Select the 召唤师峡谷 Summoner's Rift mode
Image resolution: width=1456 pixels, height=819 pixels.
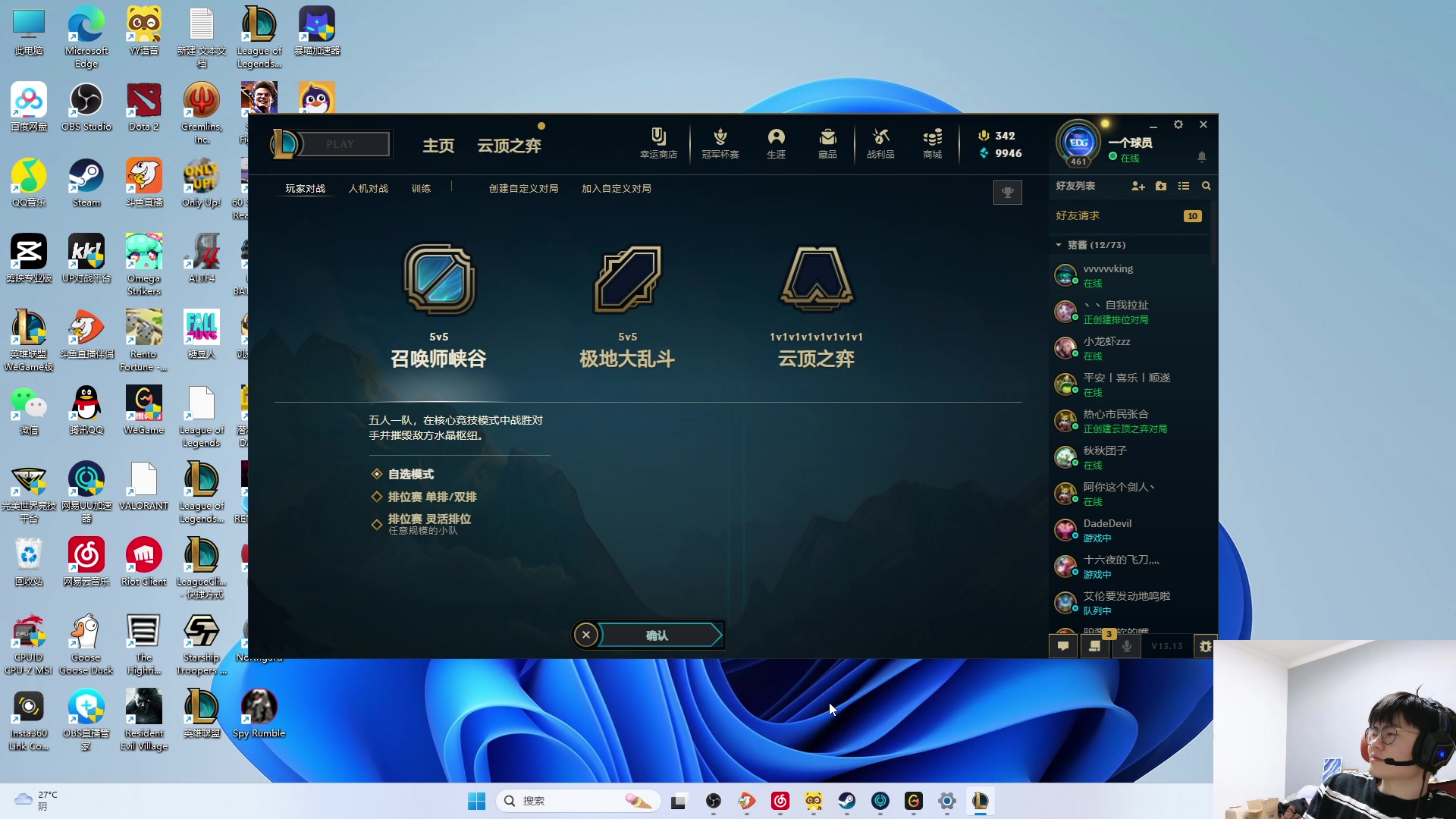tap(439, 306)
